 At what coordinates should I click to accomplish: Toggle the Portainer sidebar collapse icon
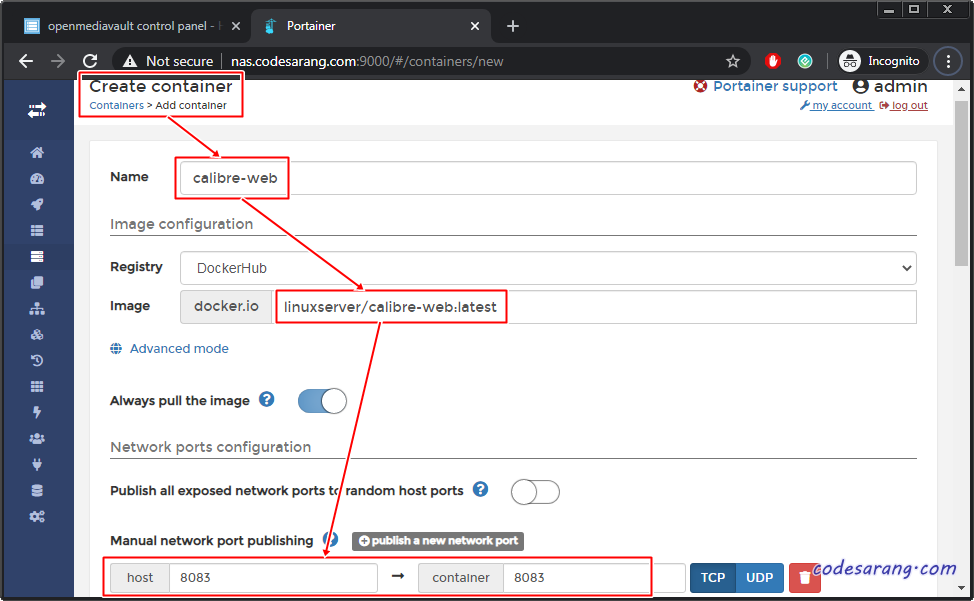click(x=37, y=111)
